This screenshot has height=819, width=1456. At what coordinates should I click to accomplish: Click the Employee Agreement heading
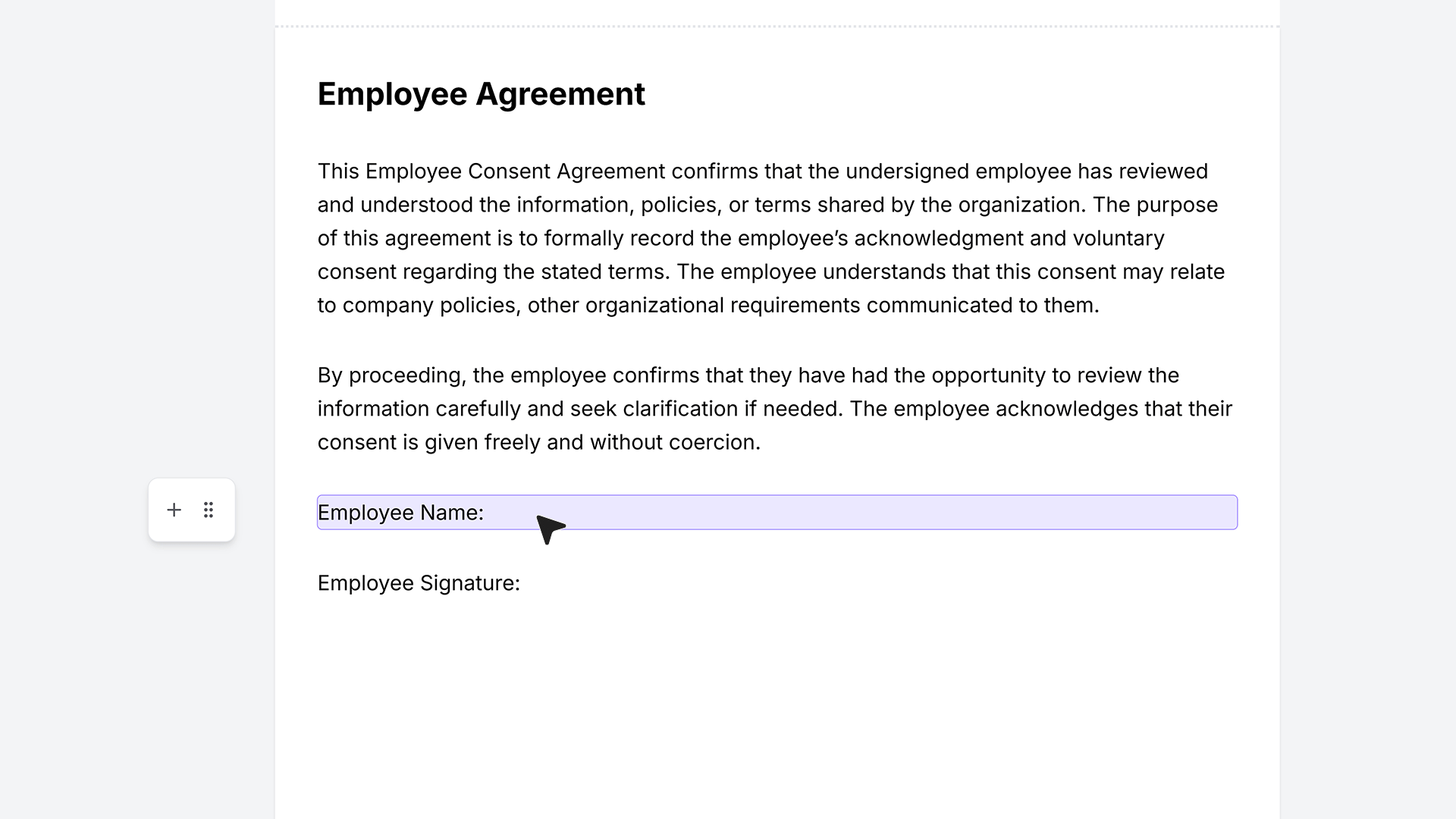point(481,94)
